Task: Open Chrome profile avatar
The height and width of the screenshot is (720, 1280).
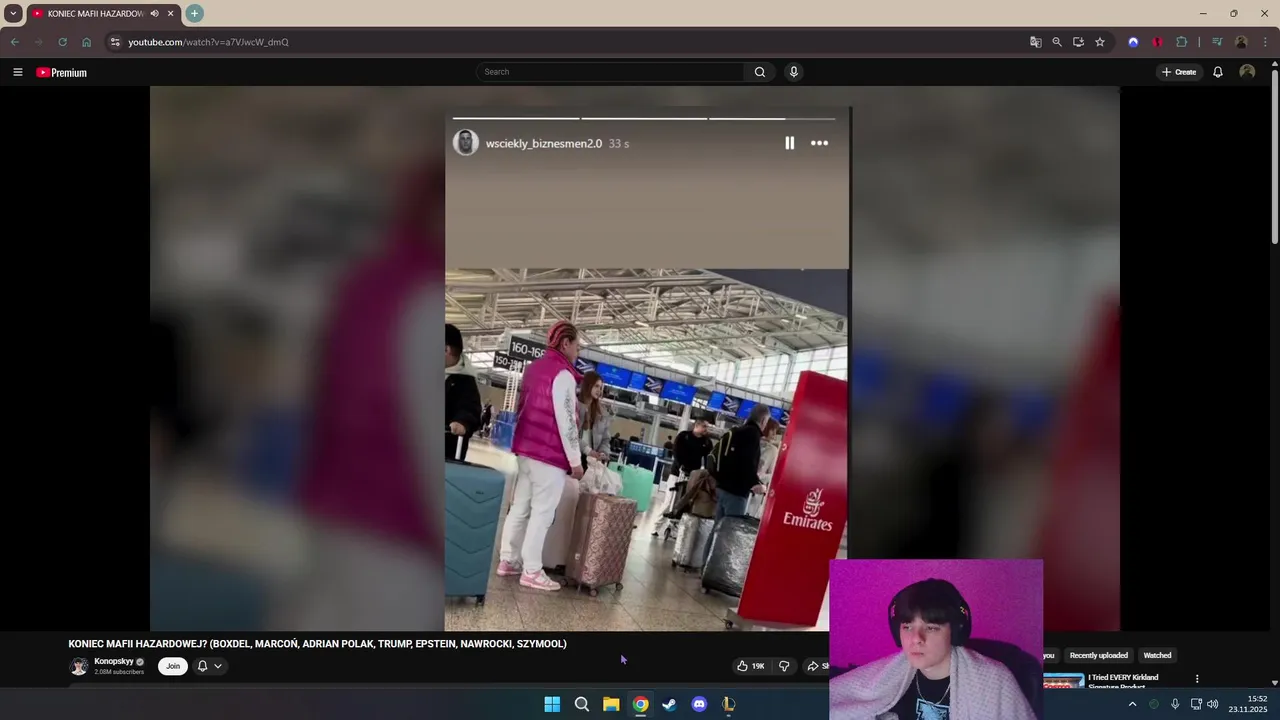Action: coord(1241,42)
